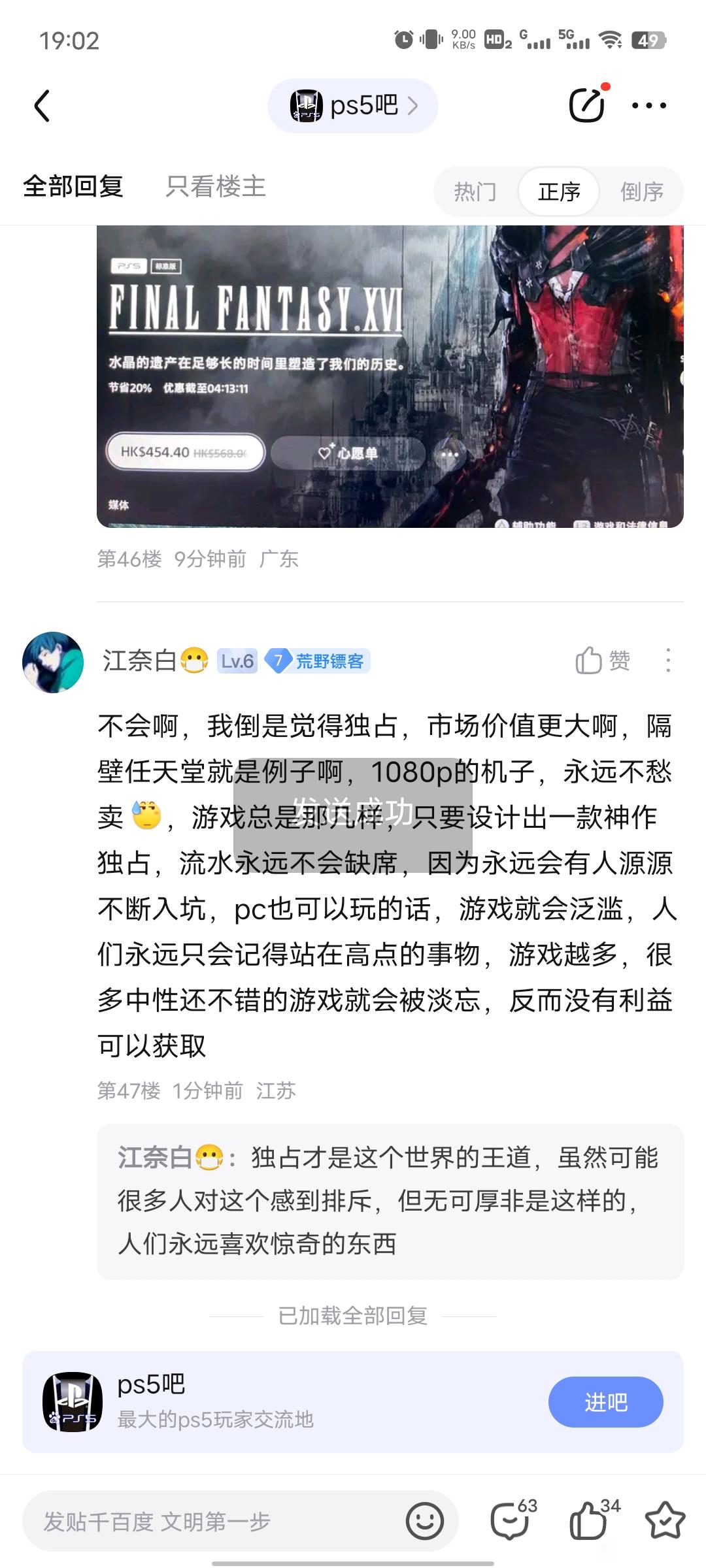Open the Final Fantasy XVI image
This screenshot has height=1568, width=706.
coord(390,376)
